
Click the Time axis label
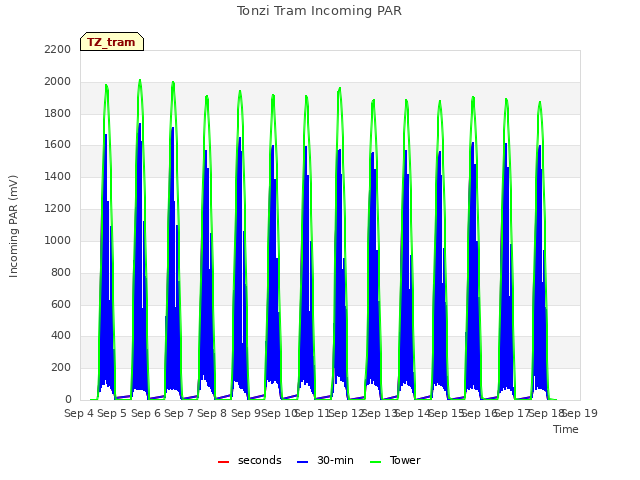[566, 429]
